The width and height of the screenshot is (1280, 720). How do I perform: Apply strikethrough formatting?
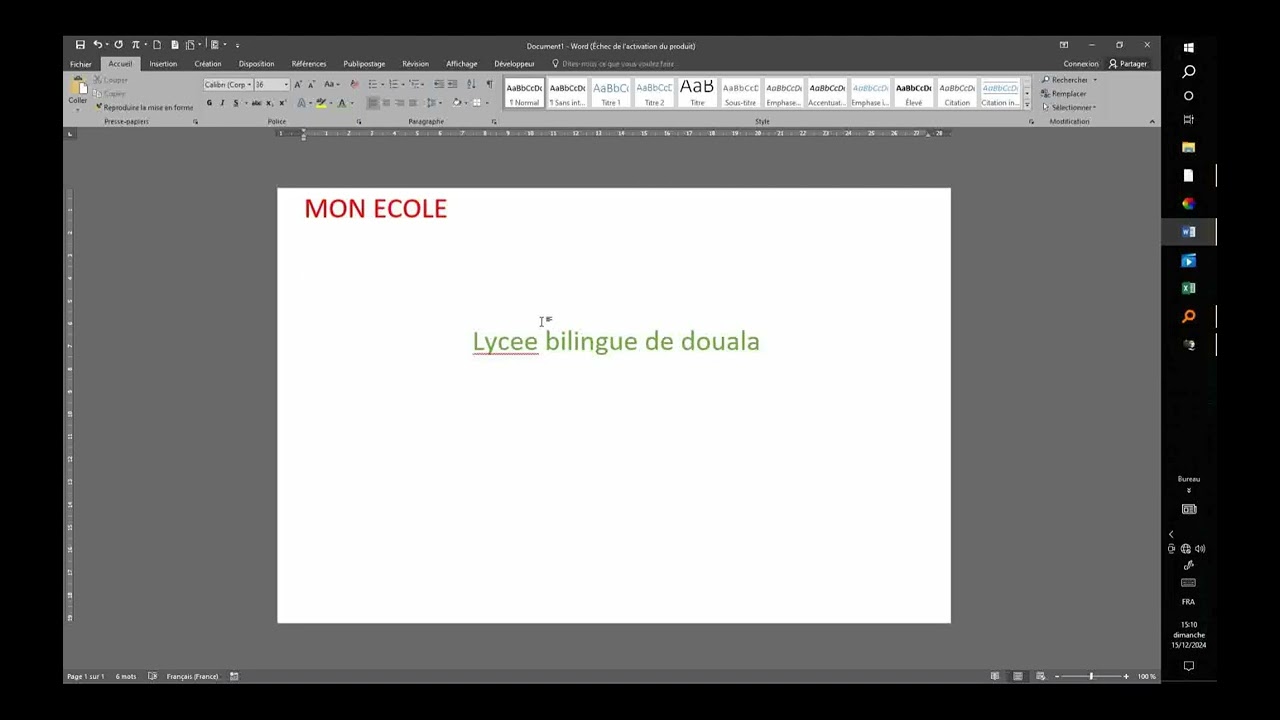pos(256,103)
